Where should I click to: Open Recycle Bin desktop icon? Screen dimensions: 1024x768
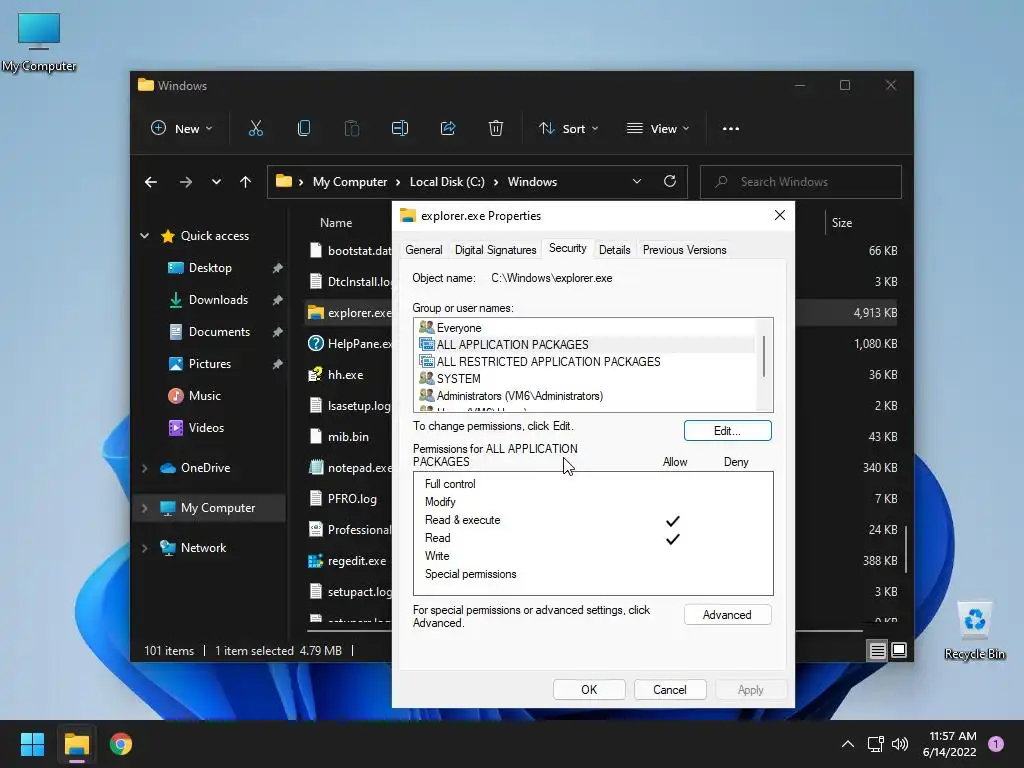point(974,631)
